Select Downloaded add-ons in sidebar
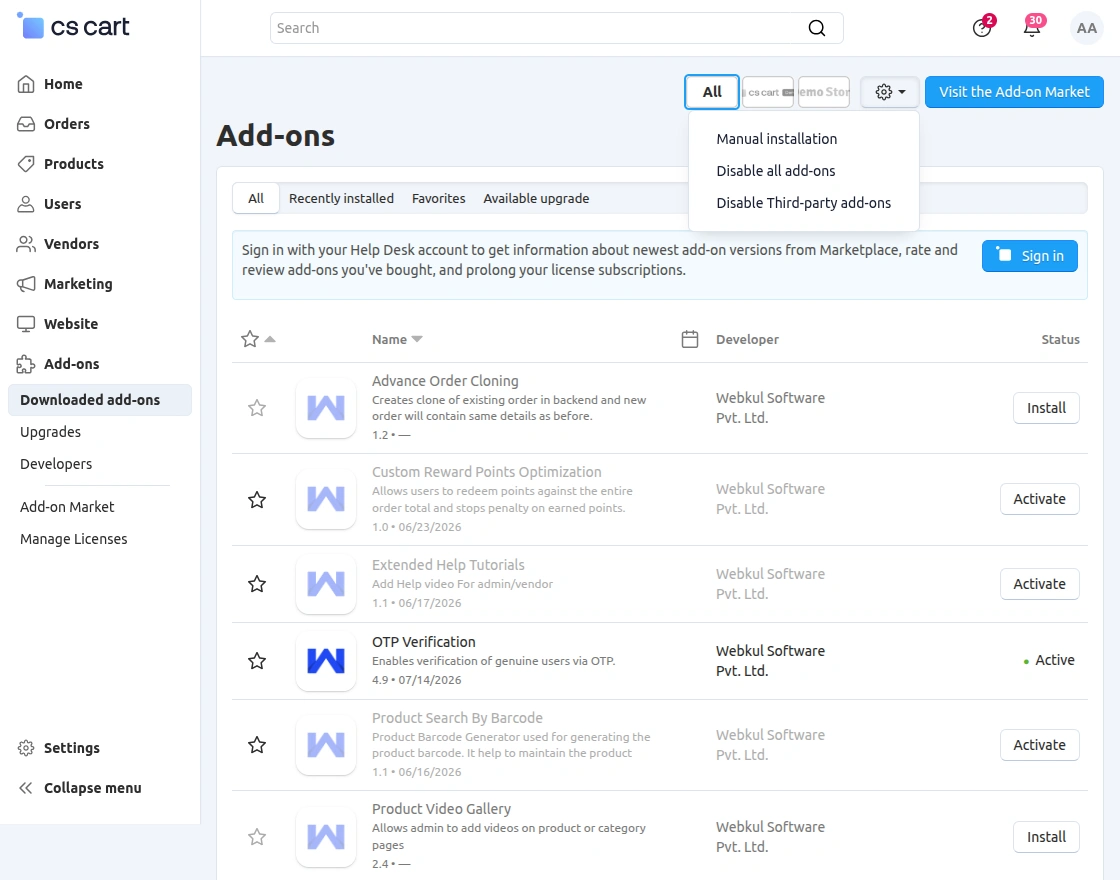The image size is (1120, 880). (x=99, y=400)
